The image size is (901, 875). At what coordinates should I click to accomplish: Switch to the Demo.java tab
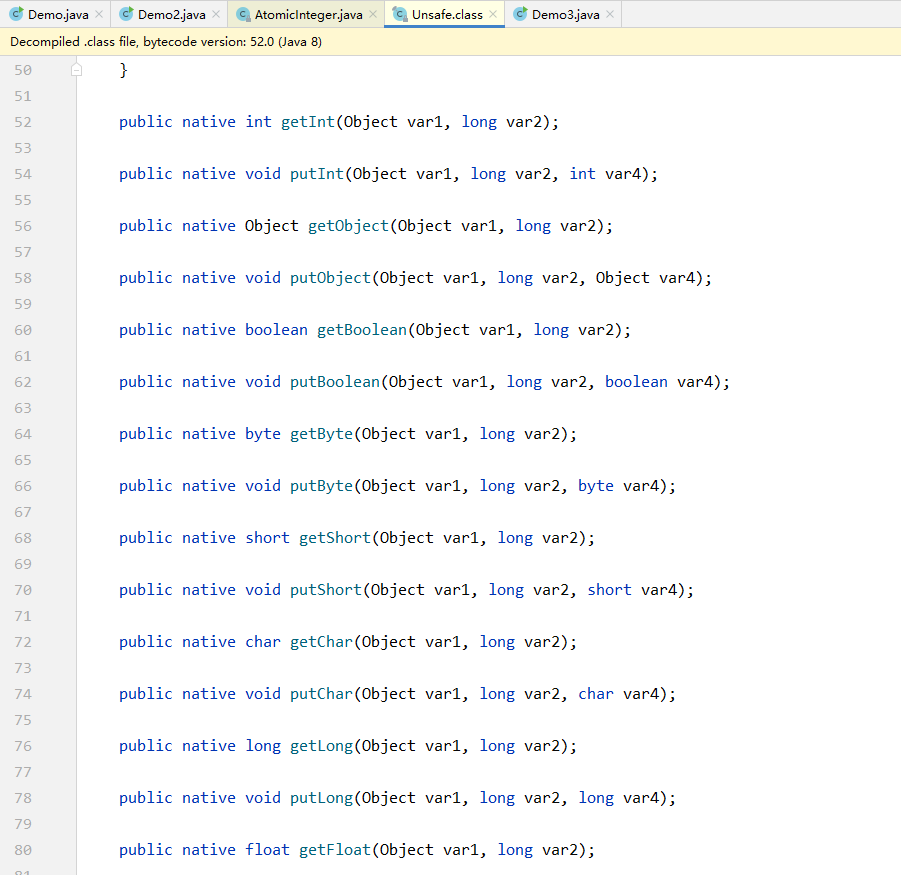point(57,14)
